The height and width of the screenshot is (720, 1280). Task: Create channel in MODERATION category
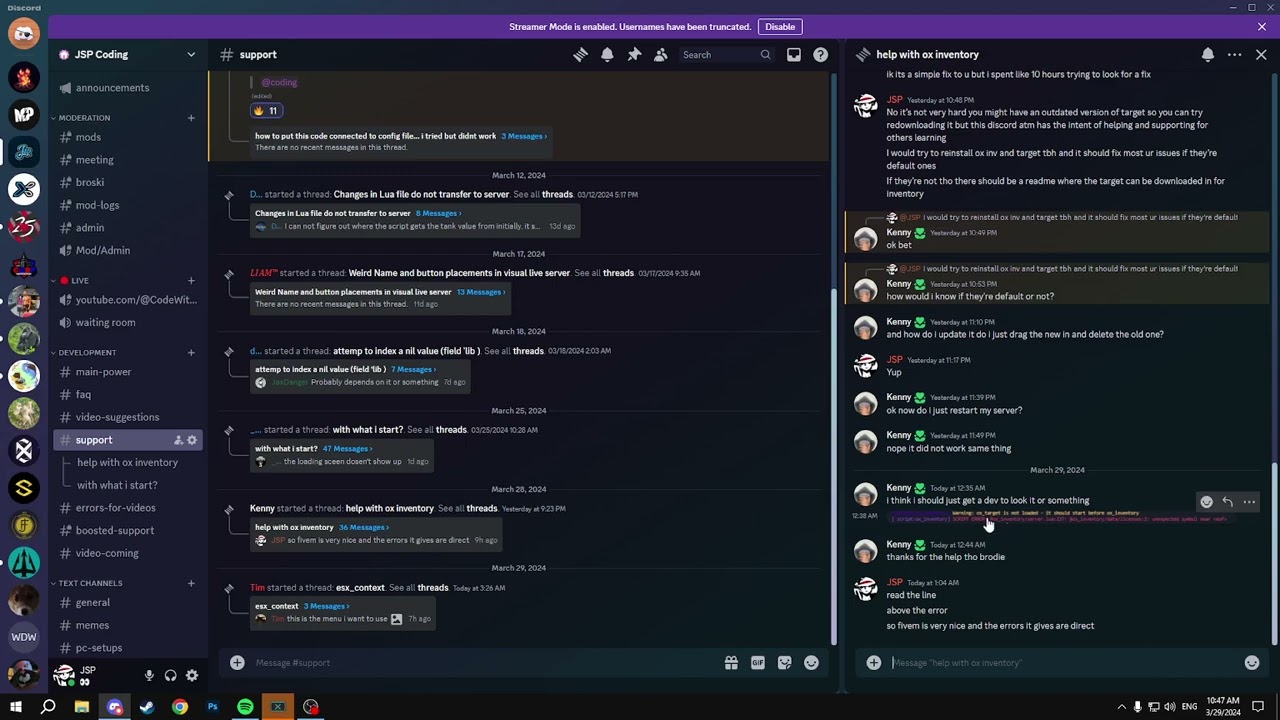click(191, 118)
